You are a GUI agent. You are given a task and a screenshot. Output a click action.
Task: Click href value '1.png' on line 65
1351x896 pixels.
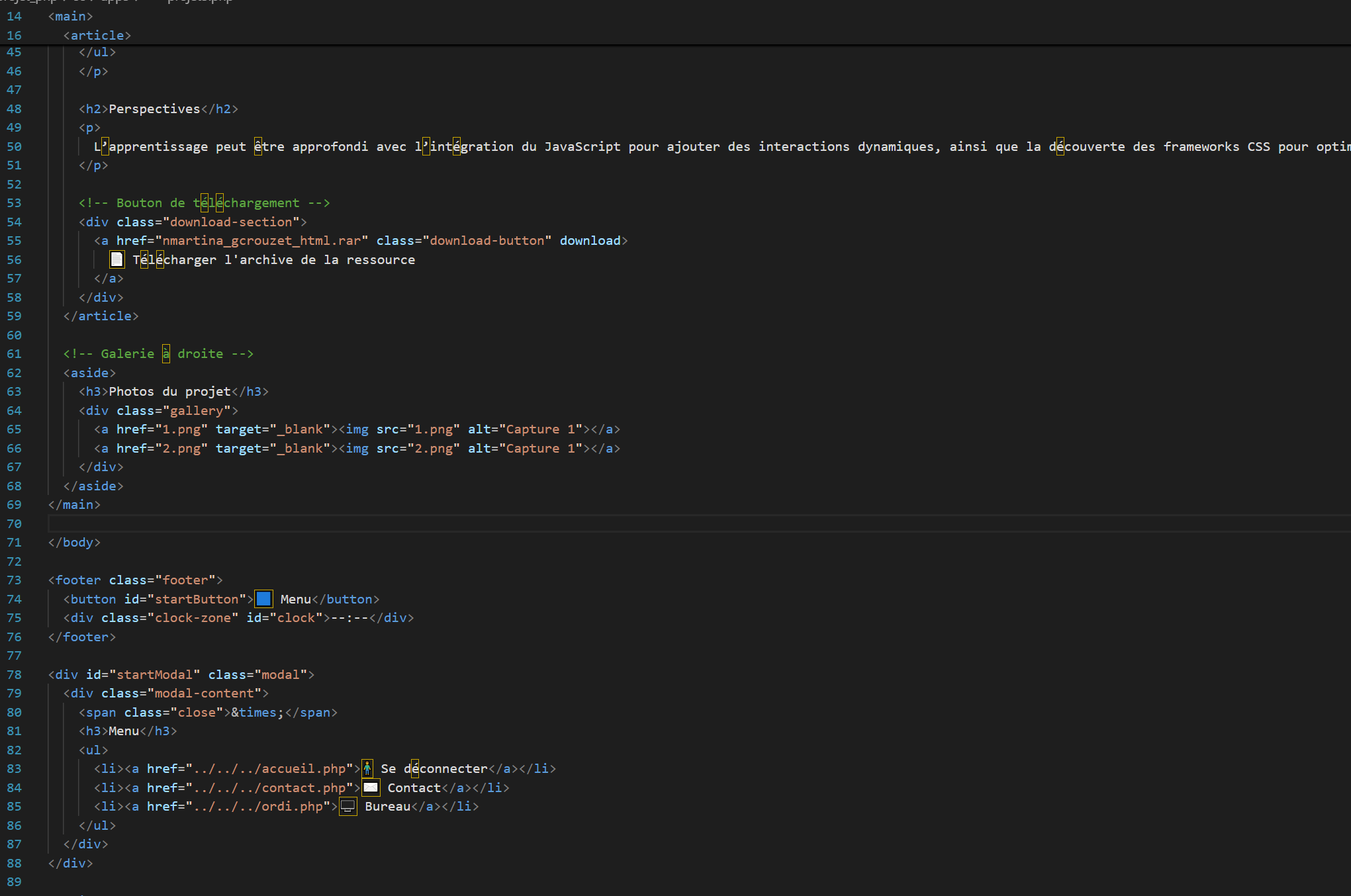pyautogui.click(x=181, y=429)
